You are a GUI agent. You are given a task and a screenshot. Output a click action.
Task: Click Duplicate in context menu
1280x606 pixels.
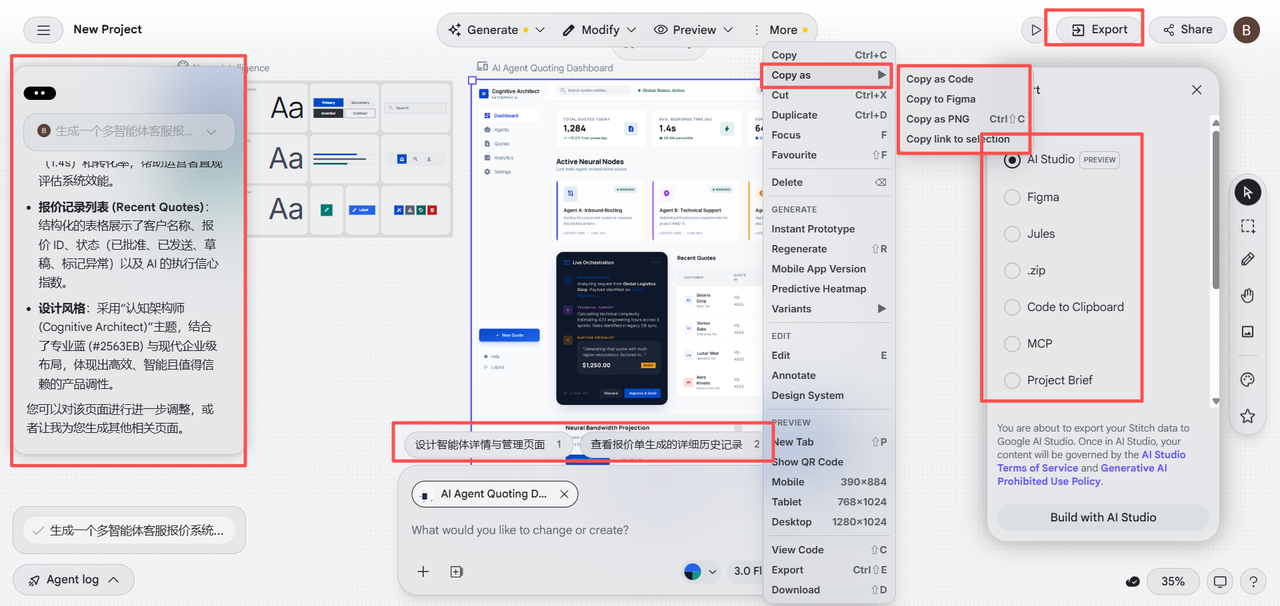point(829,115)
